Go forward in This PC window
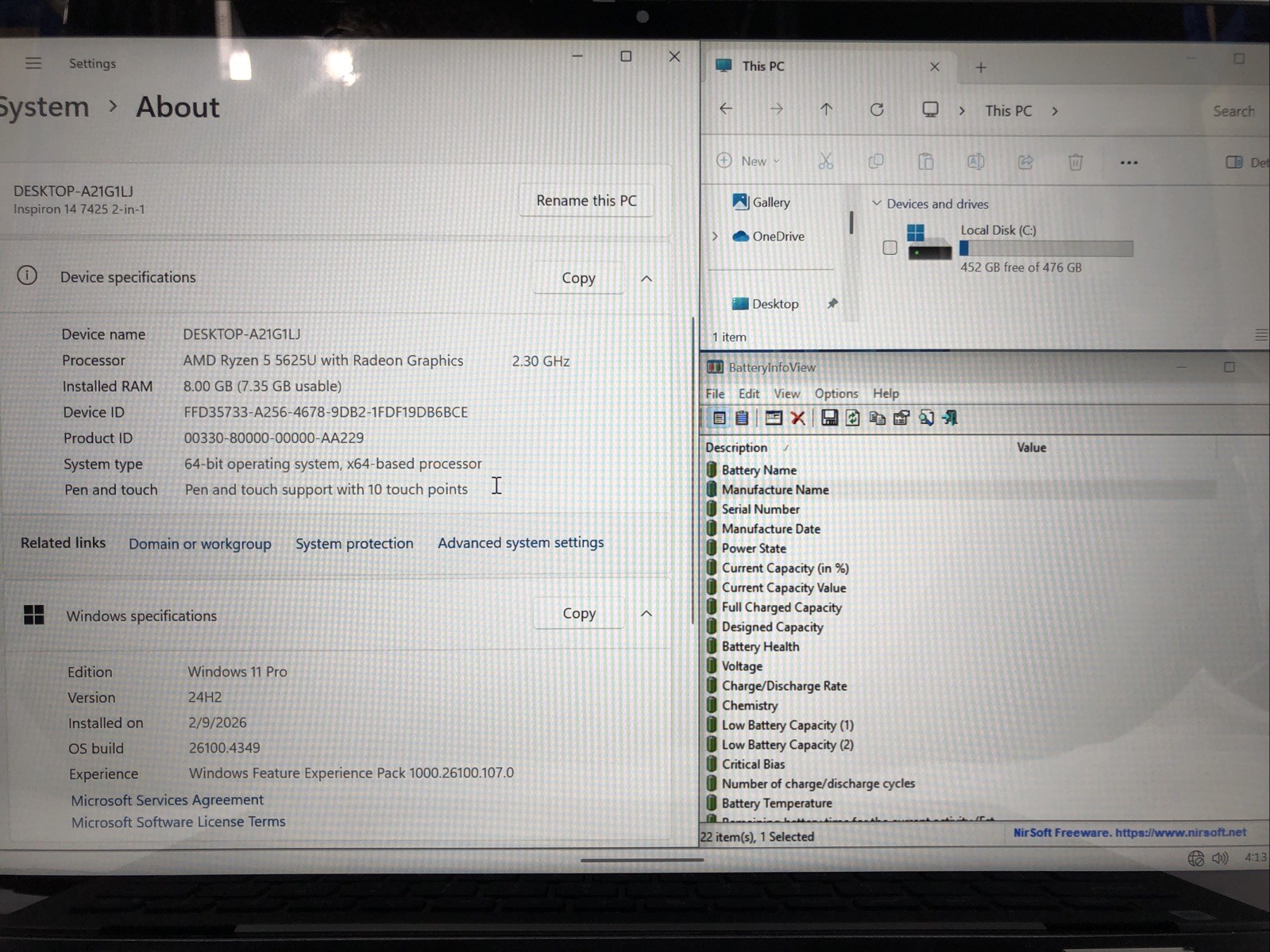The image size is (1270, 952). pos(776,109)
